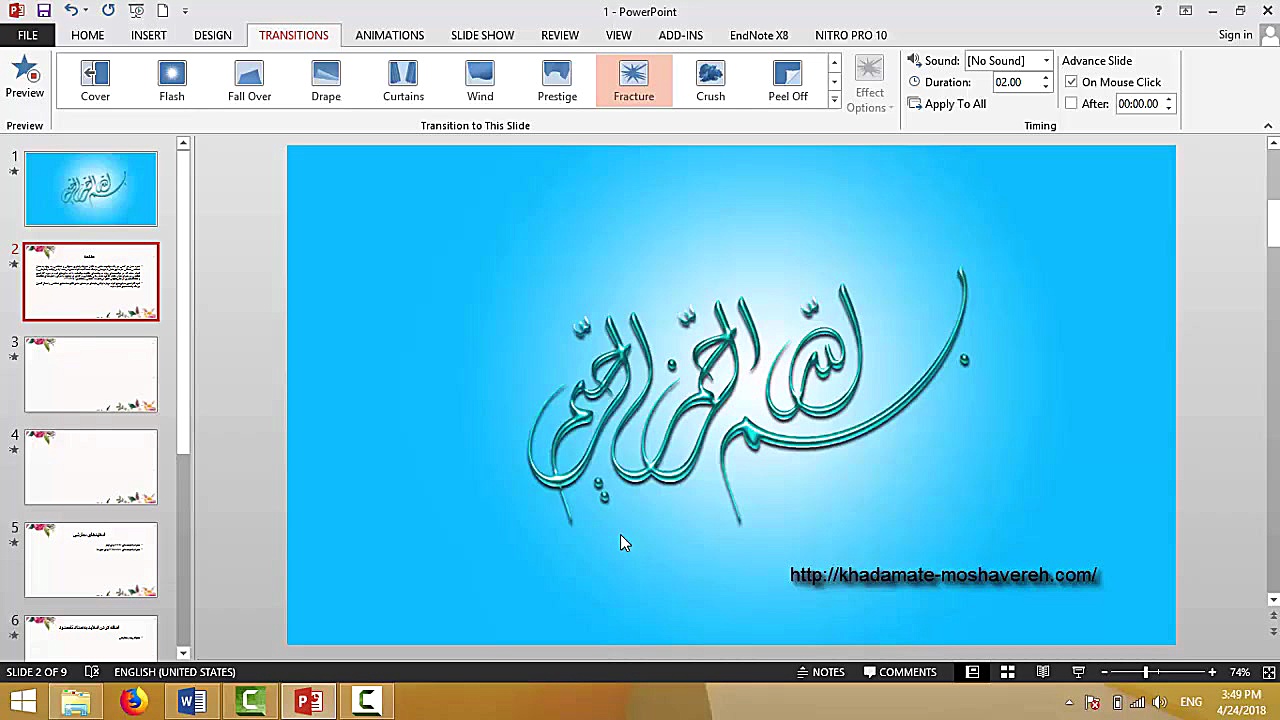This screenshot has width=1280, height=720.
Task: Choose the Peel Off transition
Action: [787, 80]
